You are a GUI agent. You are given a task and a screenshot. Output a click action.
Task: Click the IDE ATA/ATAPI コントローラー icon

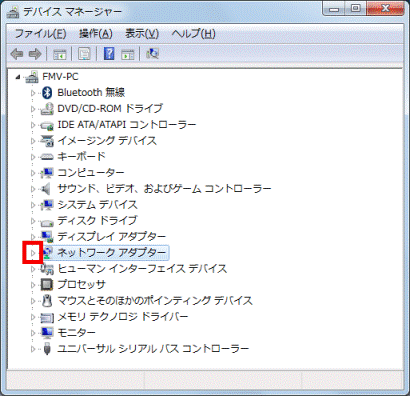(x=47, y=125)
